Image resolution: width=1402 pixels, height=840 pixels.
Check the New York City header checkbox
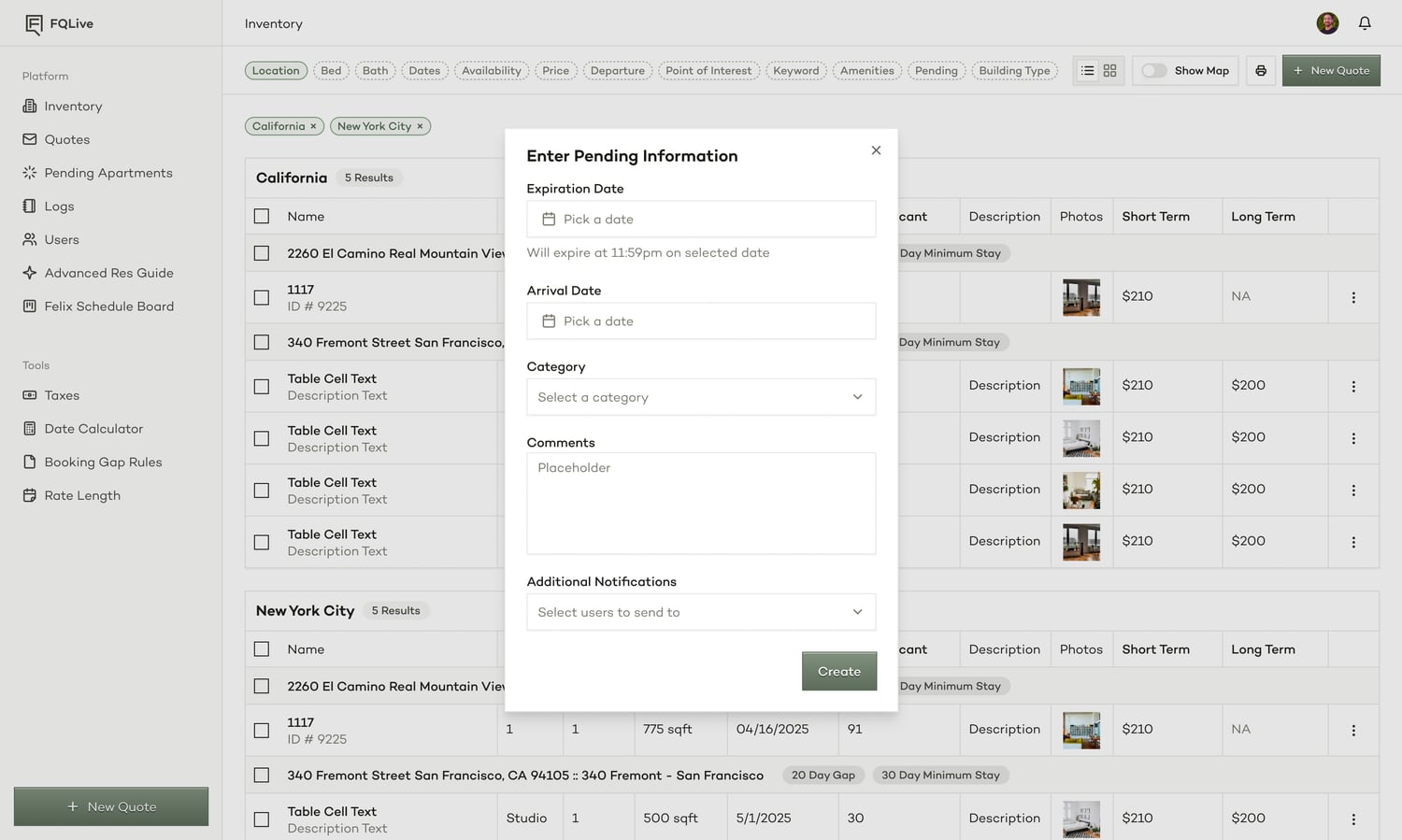pyautogui.click(x=262, y=648)
